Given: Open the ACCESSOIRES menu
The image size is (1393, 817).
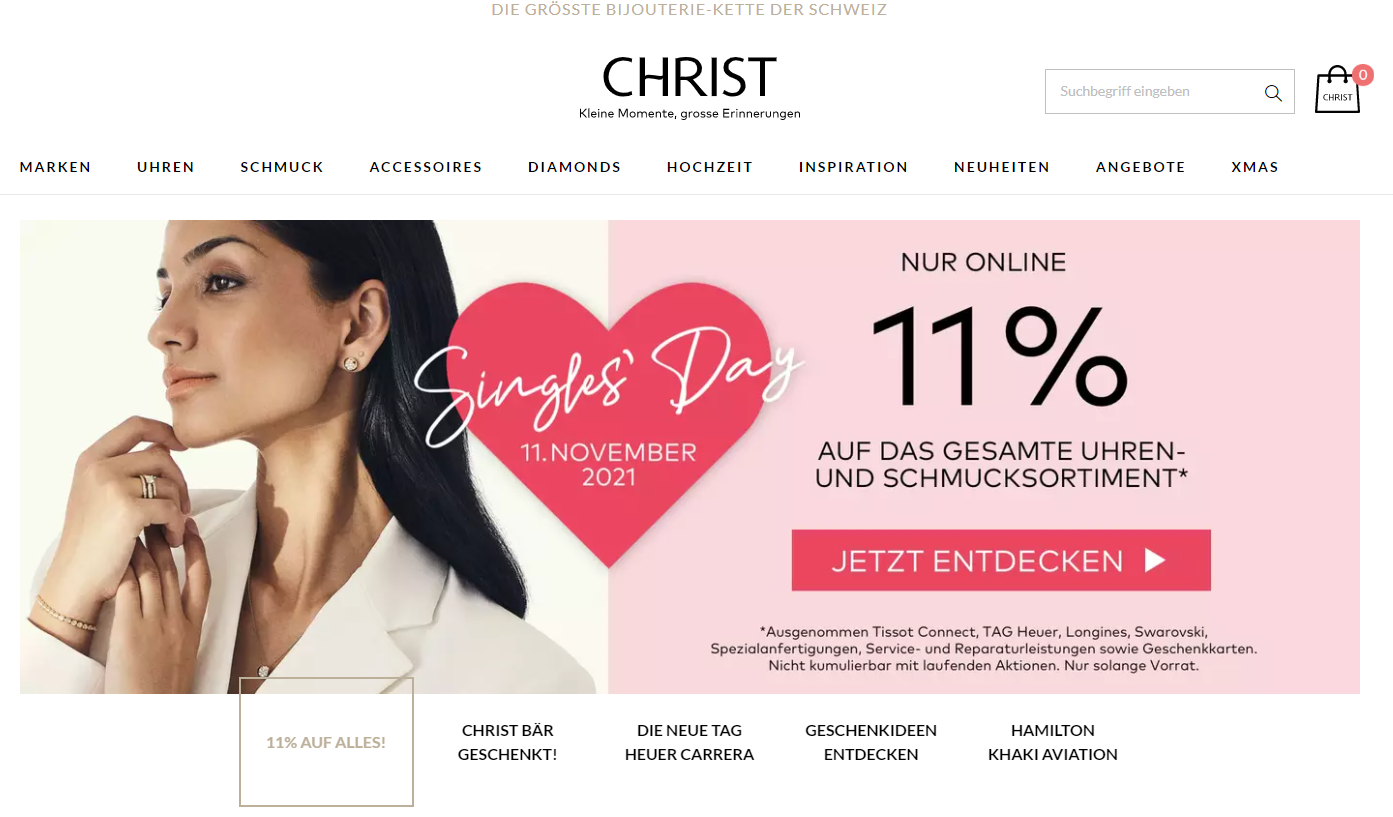Looking at the screenshot, I should (426, 167).
